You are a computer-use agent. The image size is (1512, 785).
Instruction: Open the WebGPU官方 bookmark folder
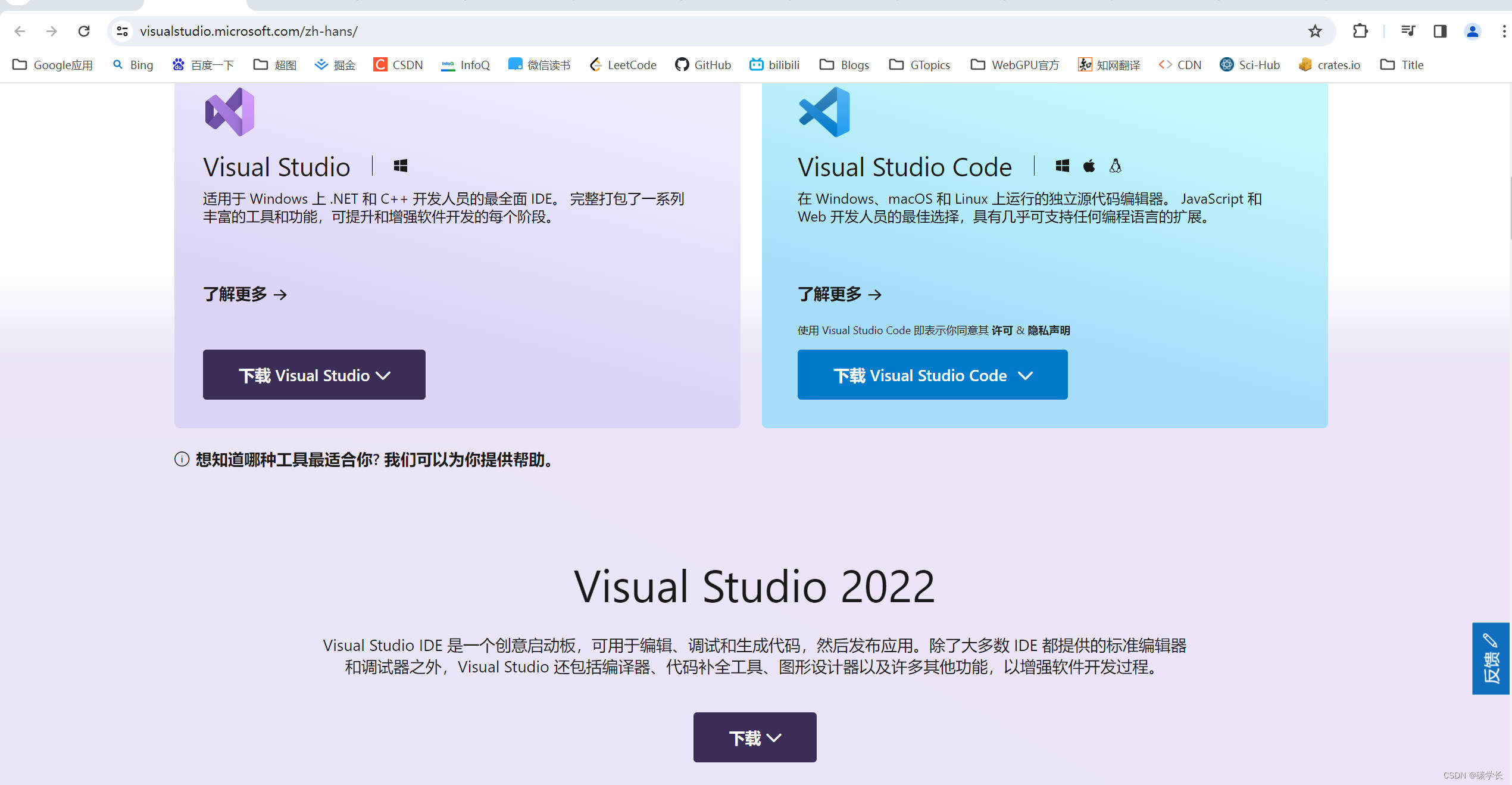(x=1014, y=65)
